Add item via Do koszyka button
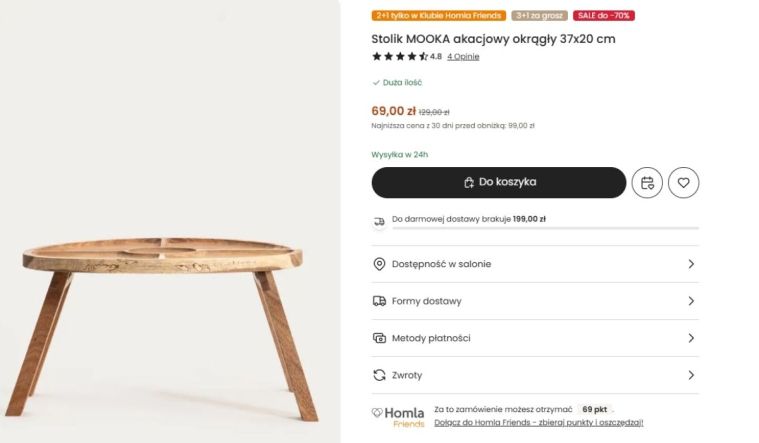The image size is (759, 443). pos(499,183)
